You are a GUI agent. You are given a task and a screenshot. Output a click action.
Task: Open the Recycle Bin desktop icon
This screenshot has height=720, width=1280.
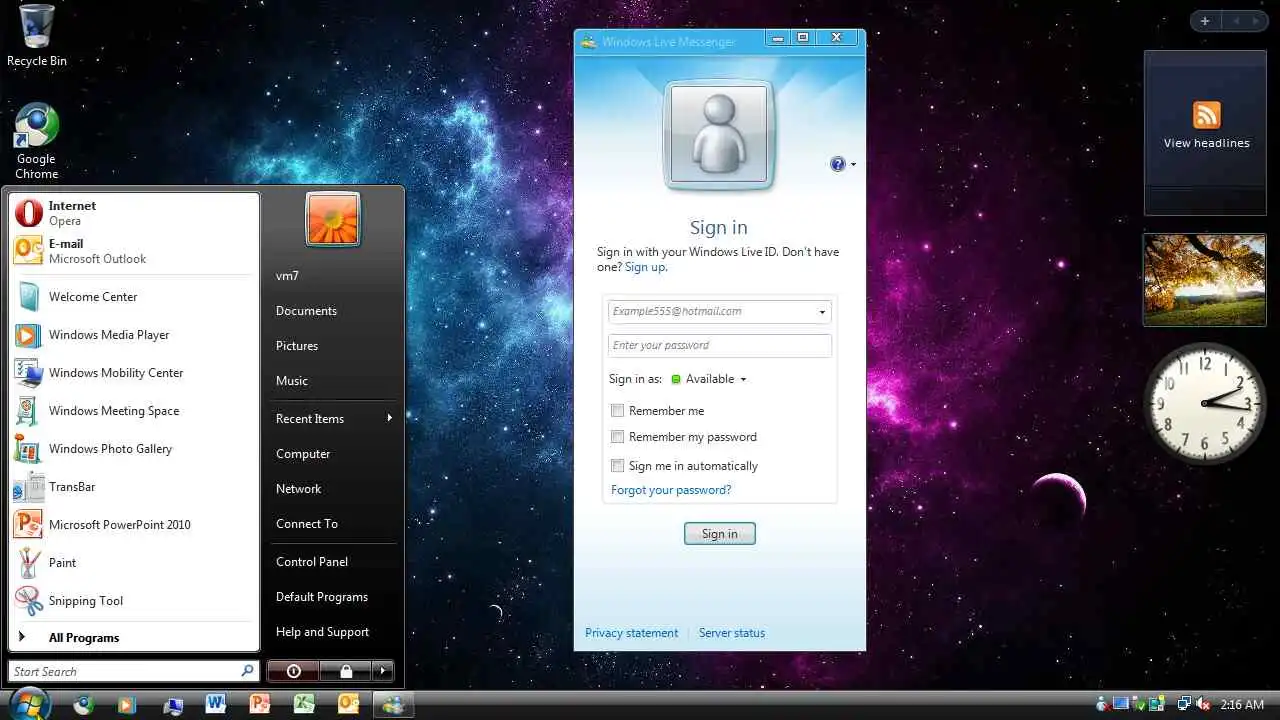[36, 35]
